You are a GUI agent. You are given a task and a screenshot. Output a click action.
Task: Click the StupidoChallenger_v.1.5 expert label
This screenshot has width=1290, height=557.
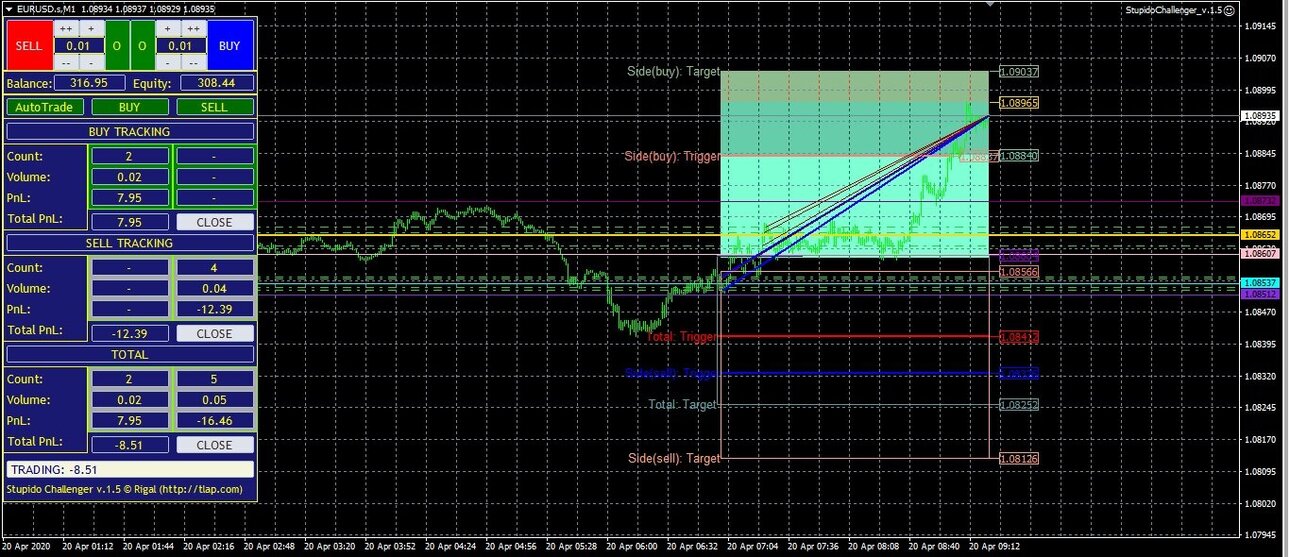click(x=1173, y=9)
